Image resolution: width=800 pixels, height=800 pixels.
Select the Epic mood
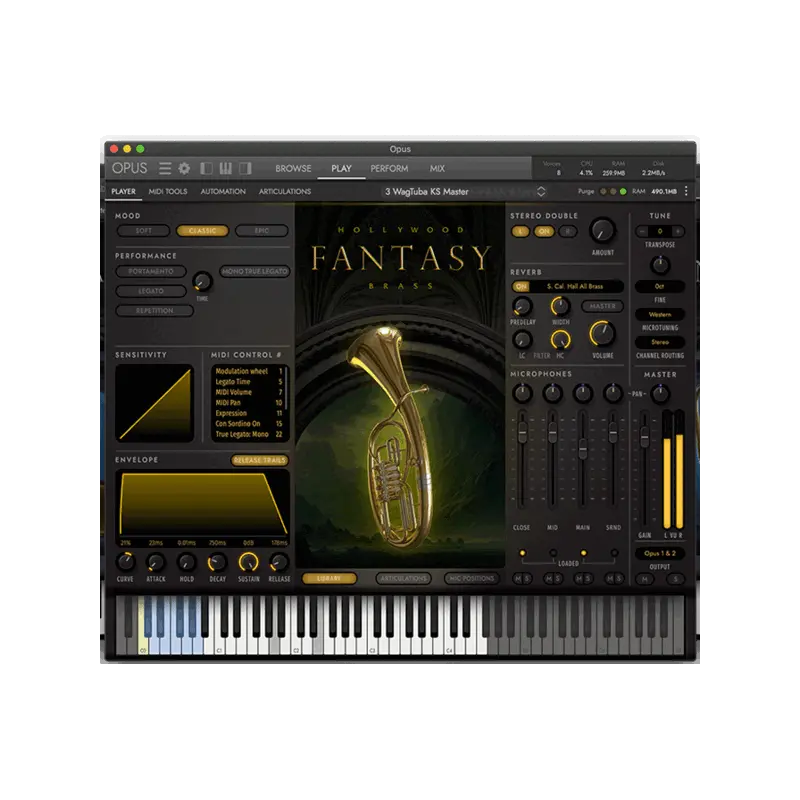[262, 231]
